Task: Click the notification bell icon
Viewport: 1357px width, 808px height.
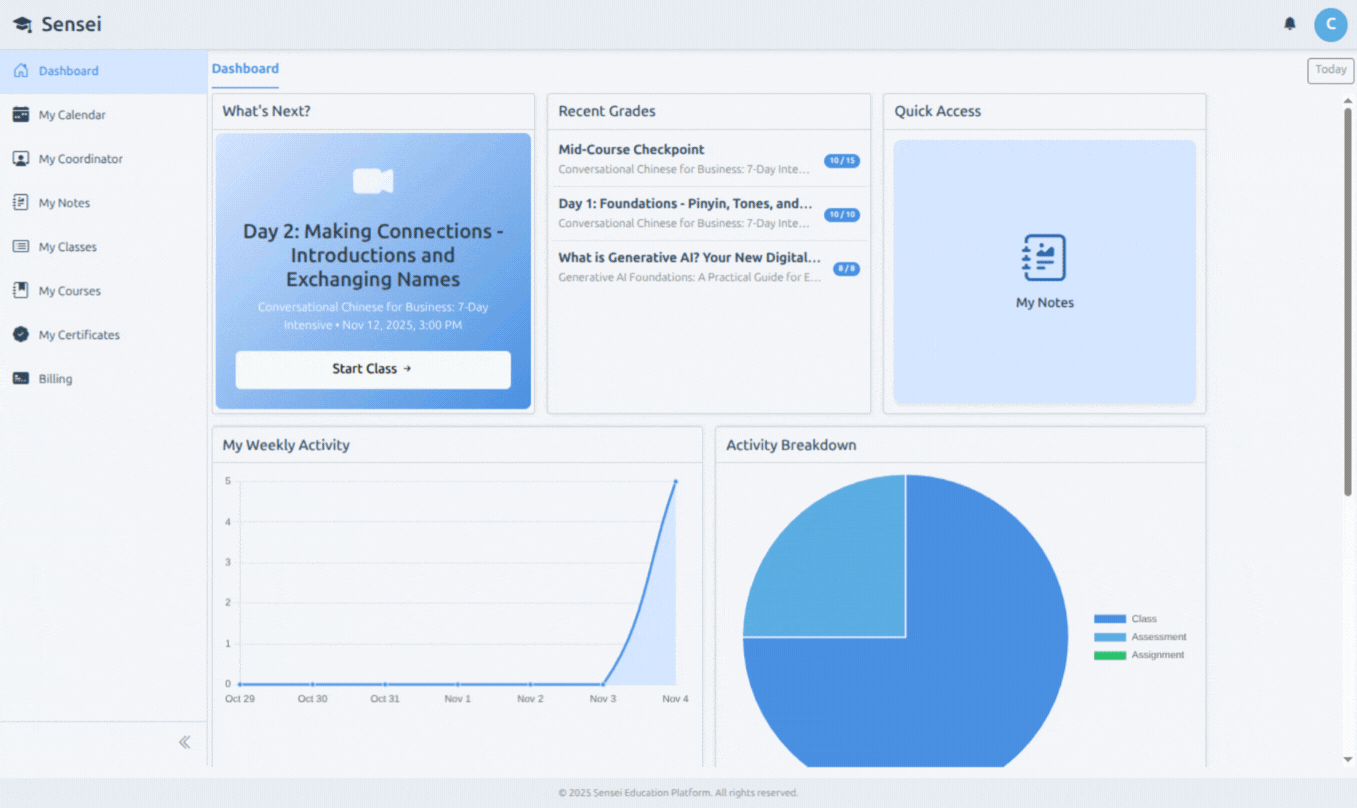Action: click(x=1289, y=23)
